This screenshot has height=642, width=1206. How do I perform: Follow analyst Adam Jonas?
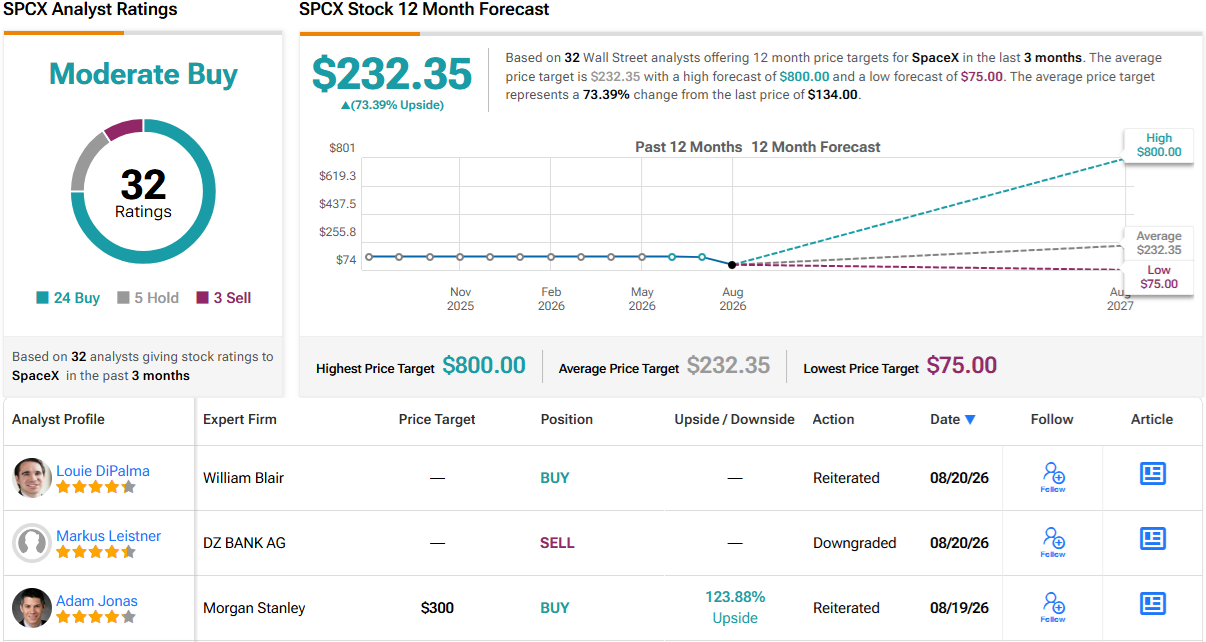coord(1053,607)
